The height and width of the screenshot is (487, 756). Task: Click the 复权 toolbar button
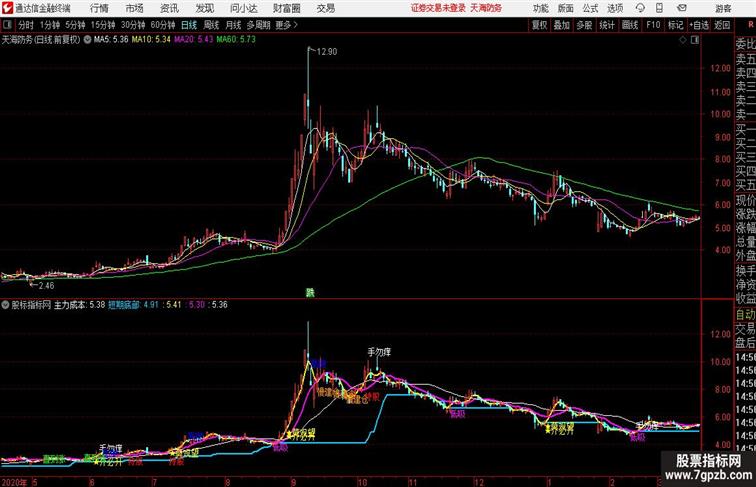[540, 25]
